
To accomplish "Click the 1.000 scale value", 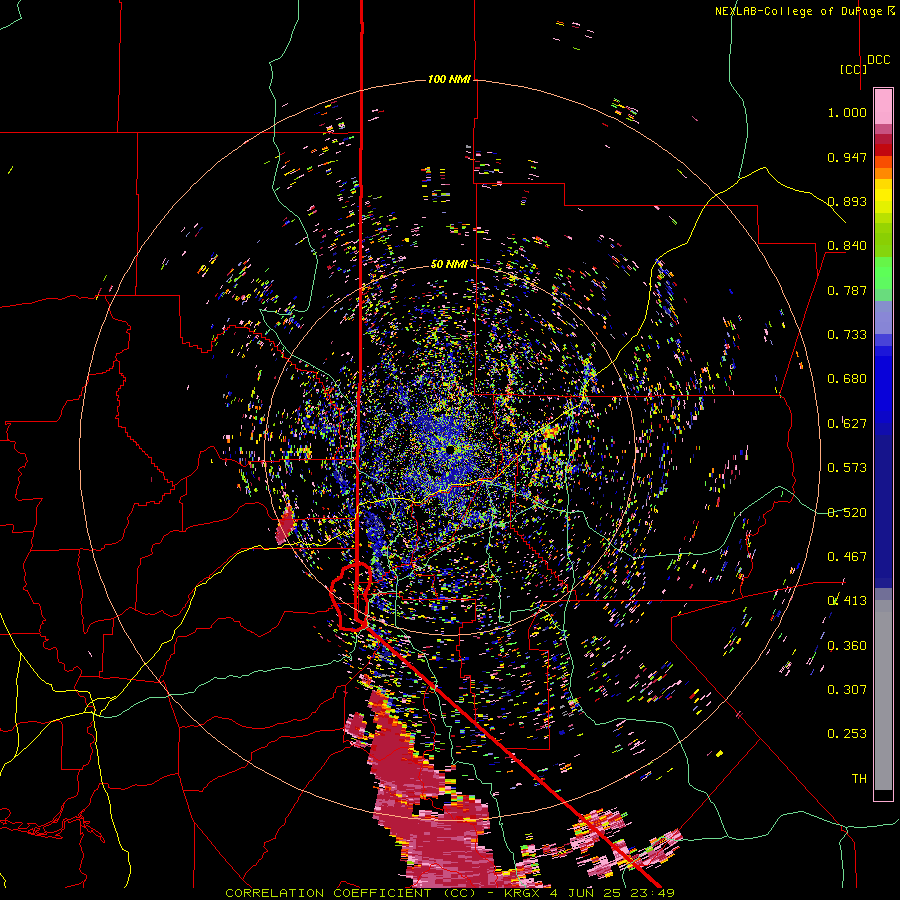I will point(847,112).
